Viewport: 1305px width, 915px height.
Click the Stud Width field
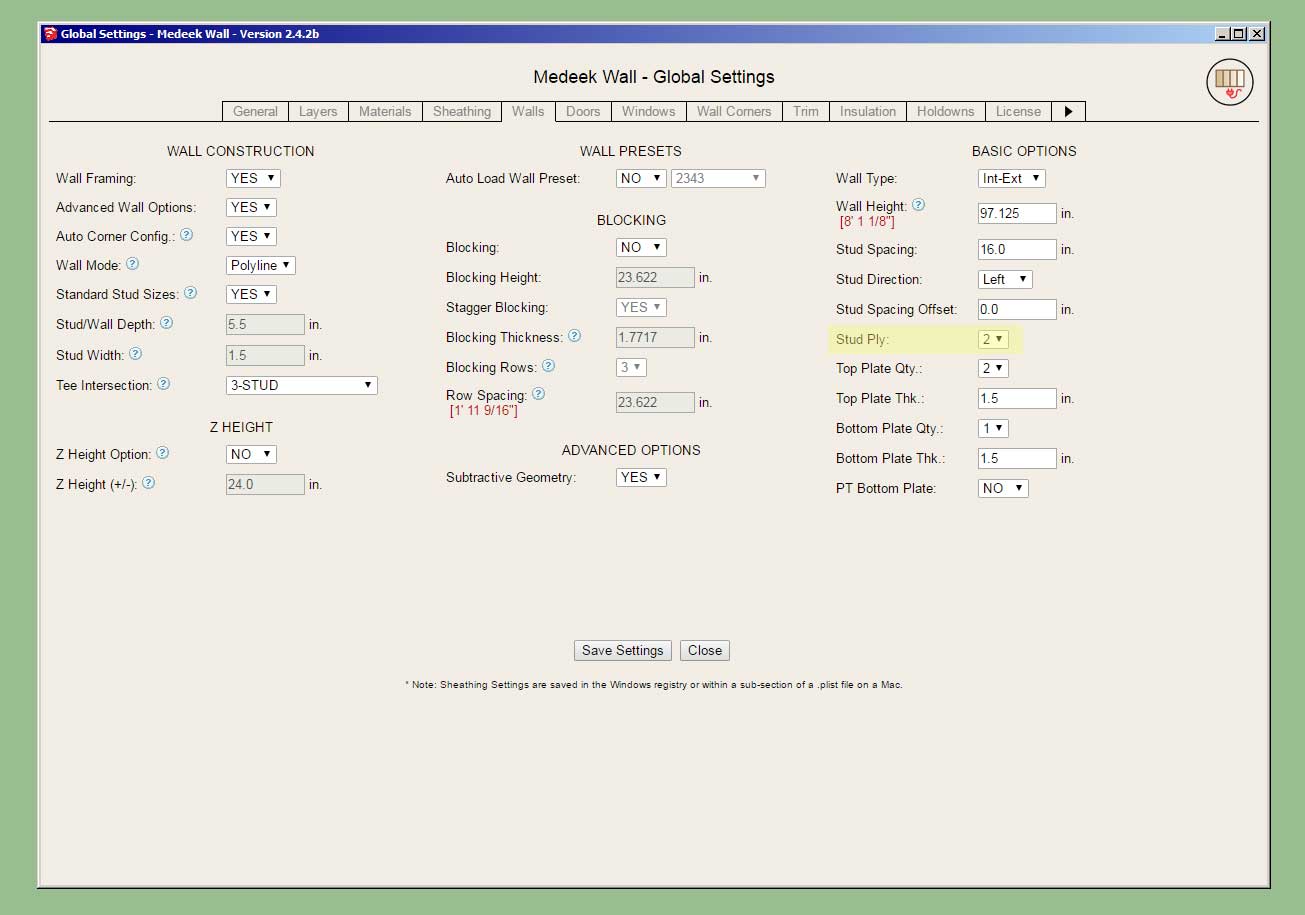coord(266,355)
